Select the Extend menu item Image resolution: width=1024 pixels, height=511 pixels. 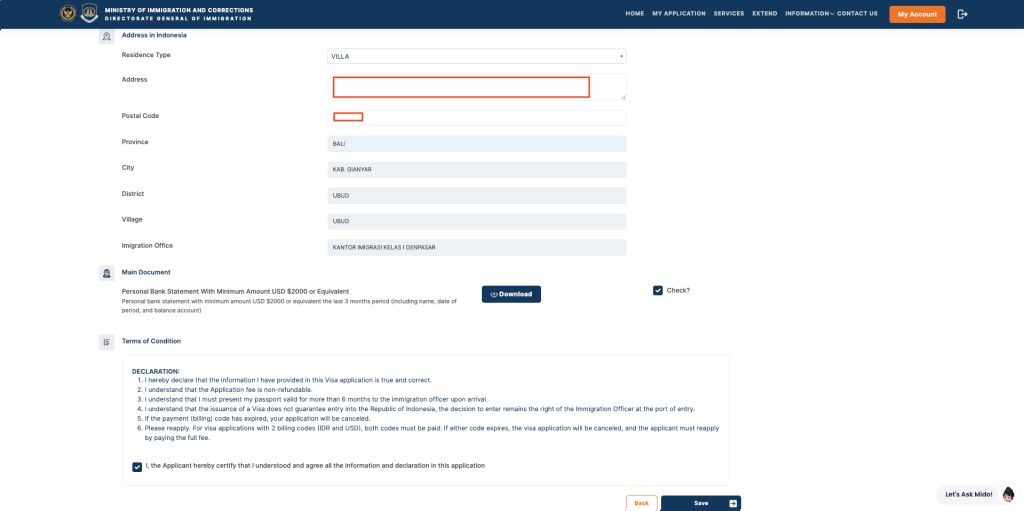click(764, 14)
